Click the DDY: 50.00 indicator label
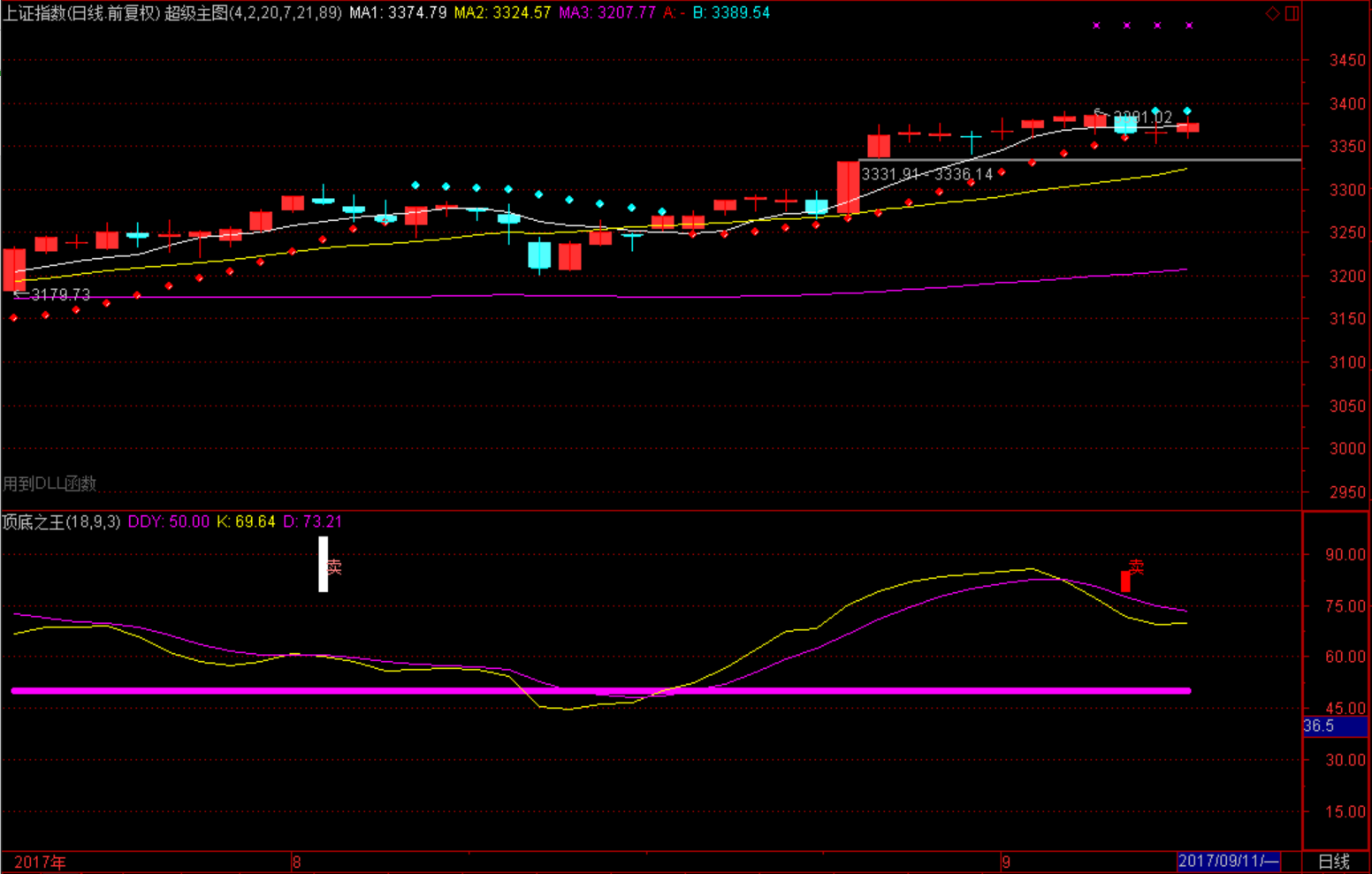 tap(169, 521)
